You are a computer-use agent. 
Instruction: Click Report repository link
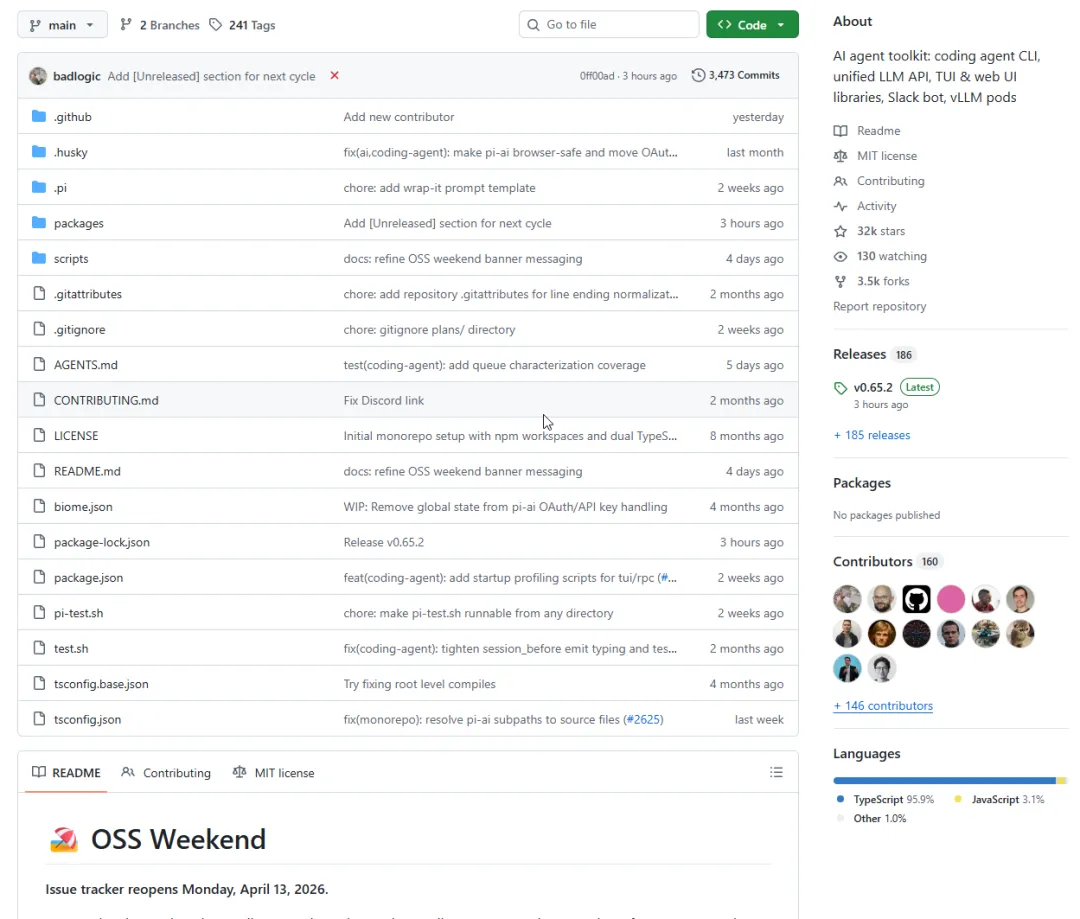[x=880, y=307]
